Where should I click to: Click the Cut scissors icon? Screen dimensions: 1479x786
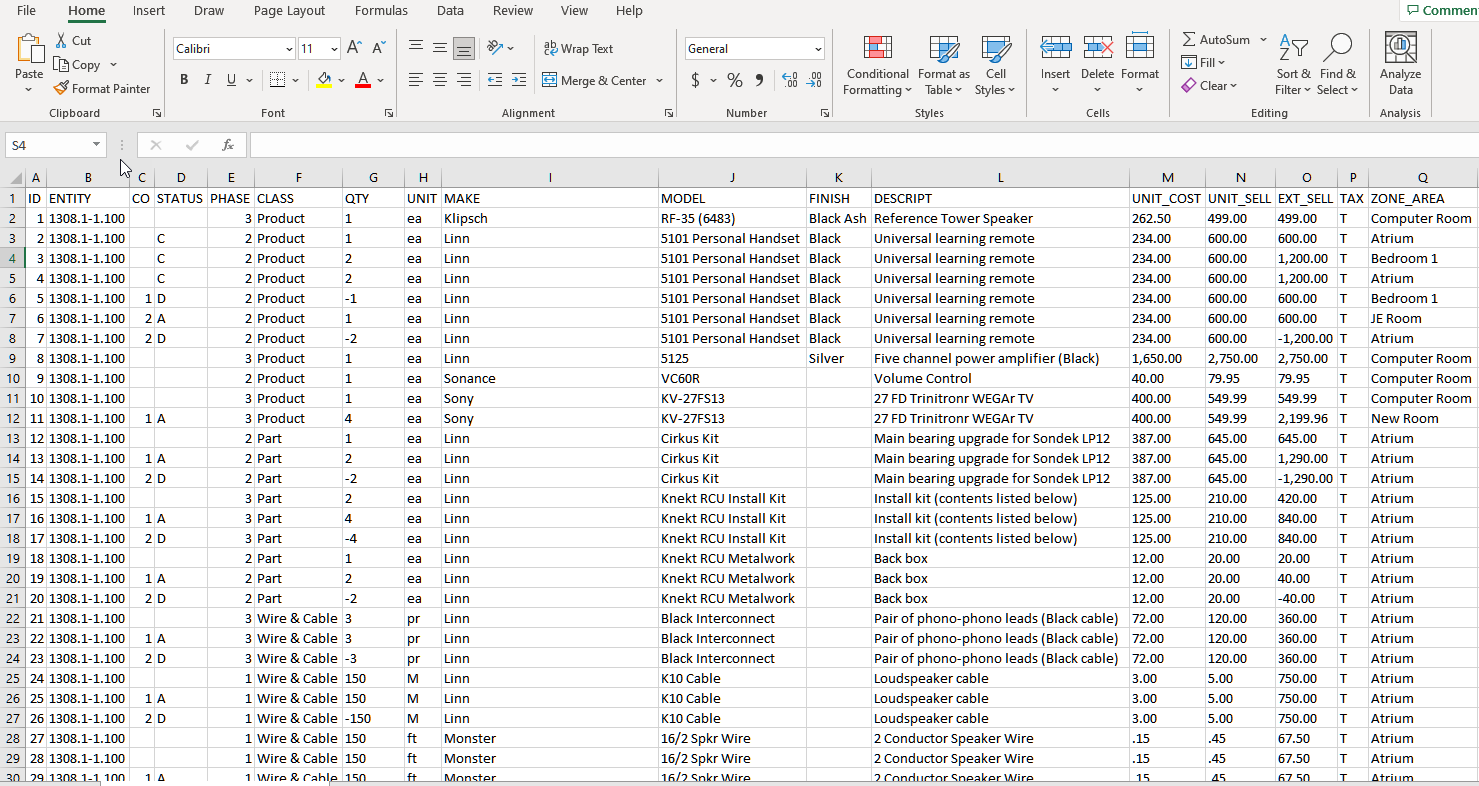(x=61, y=41)
